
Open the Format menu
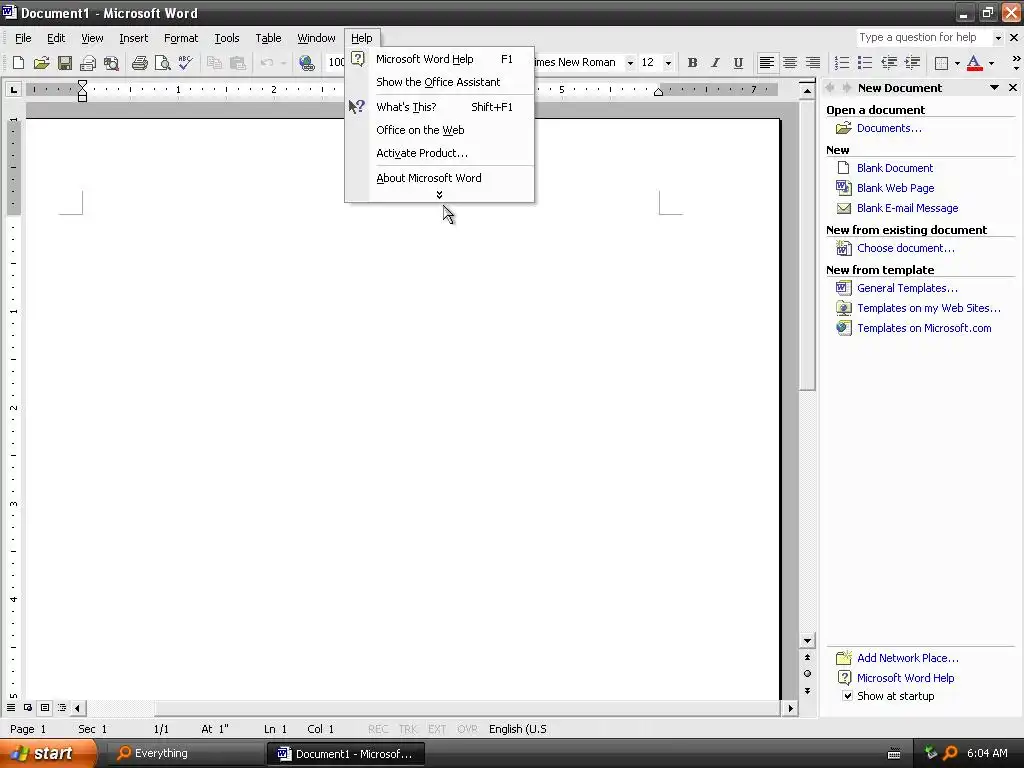point(181,38)
